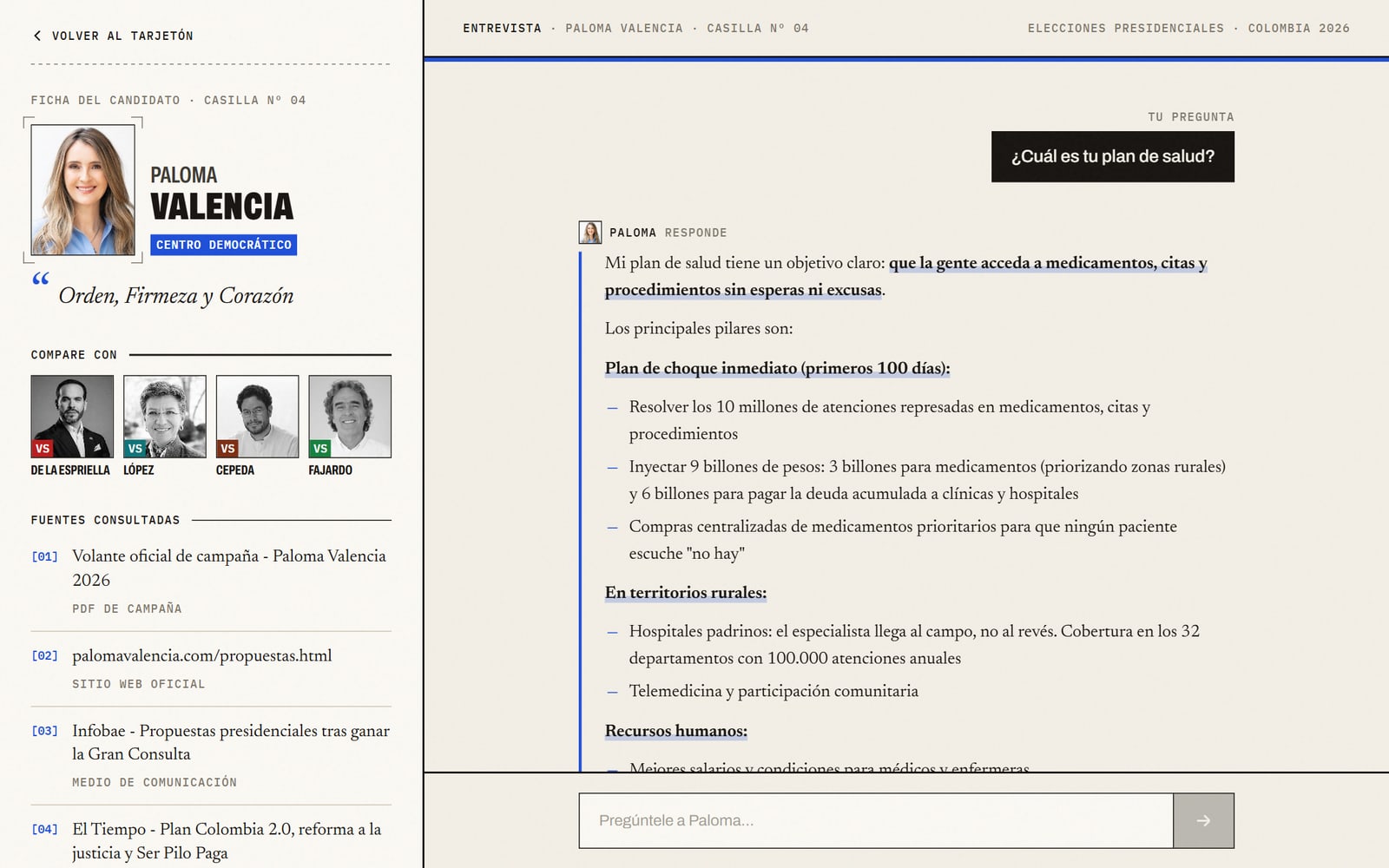
Task: Click the 'En territorios rurales:' heading
Action: [686, 593]
